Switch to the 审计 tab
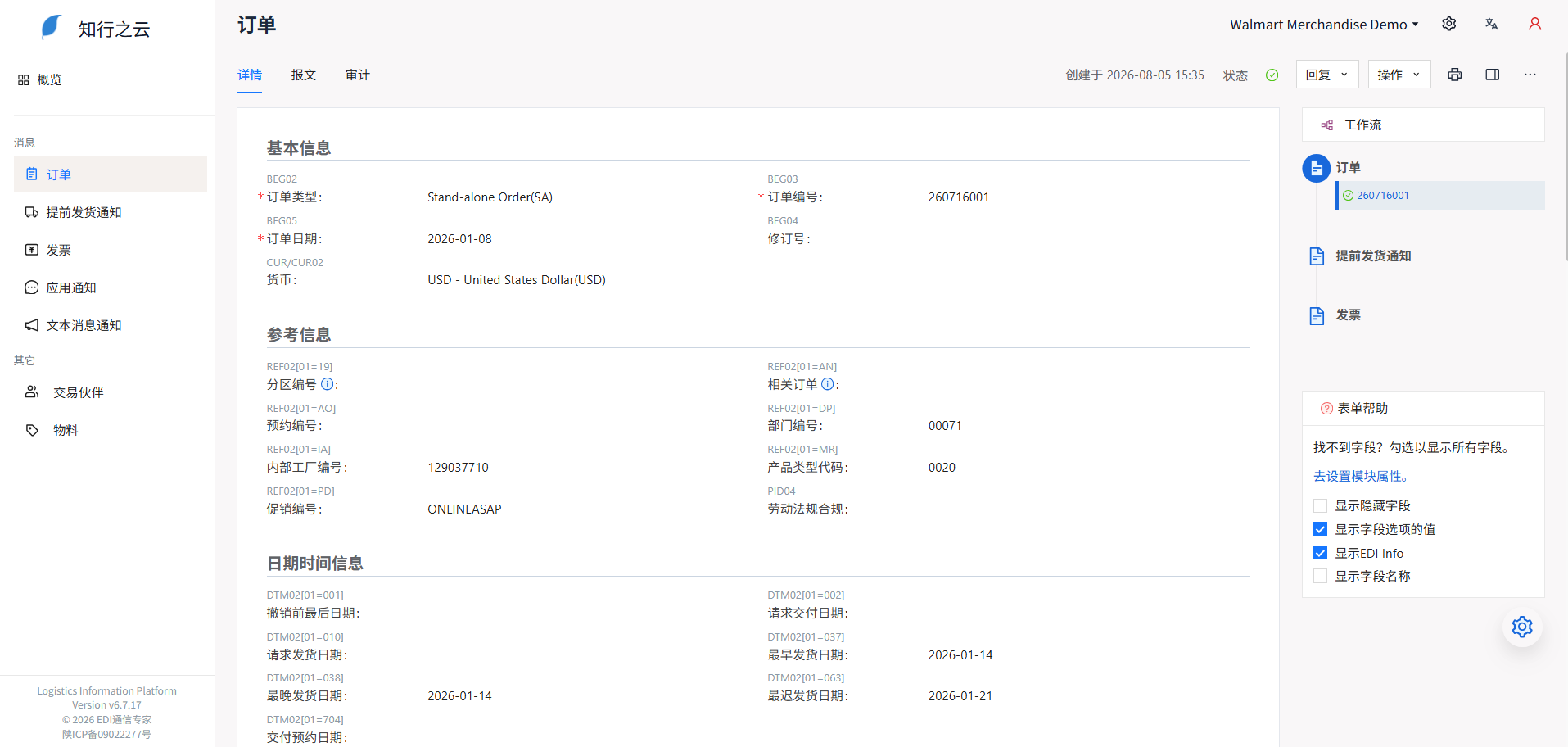Viewport: 1568px width, 747px height. pos(358,75)
